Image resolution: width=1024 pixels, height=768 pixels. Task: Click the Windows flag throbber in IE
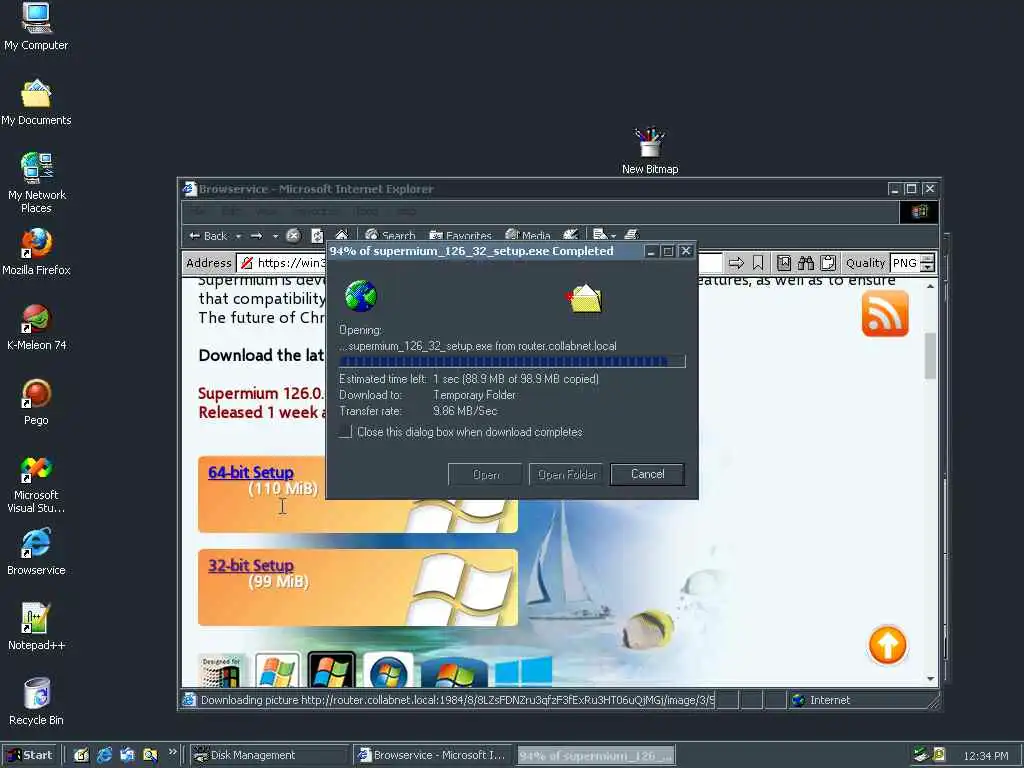coord(920,212)
